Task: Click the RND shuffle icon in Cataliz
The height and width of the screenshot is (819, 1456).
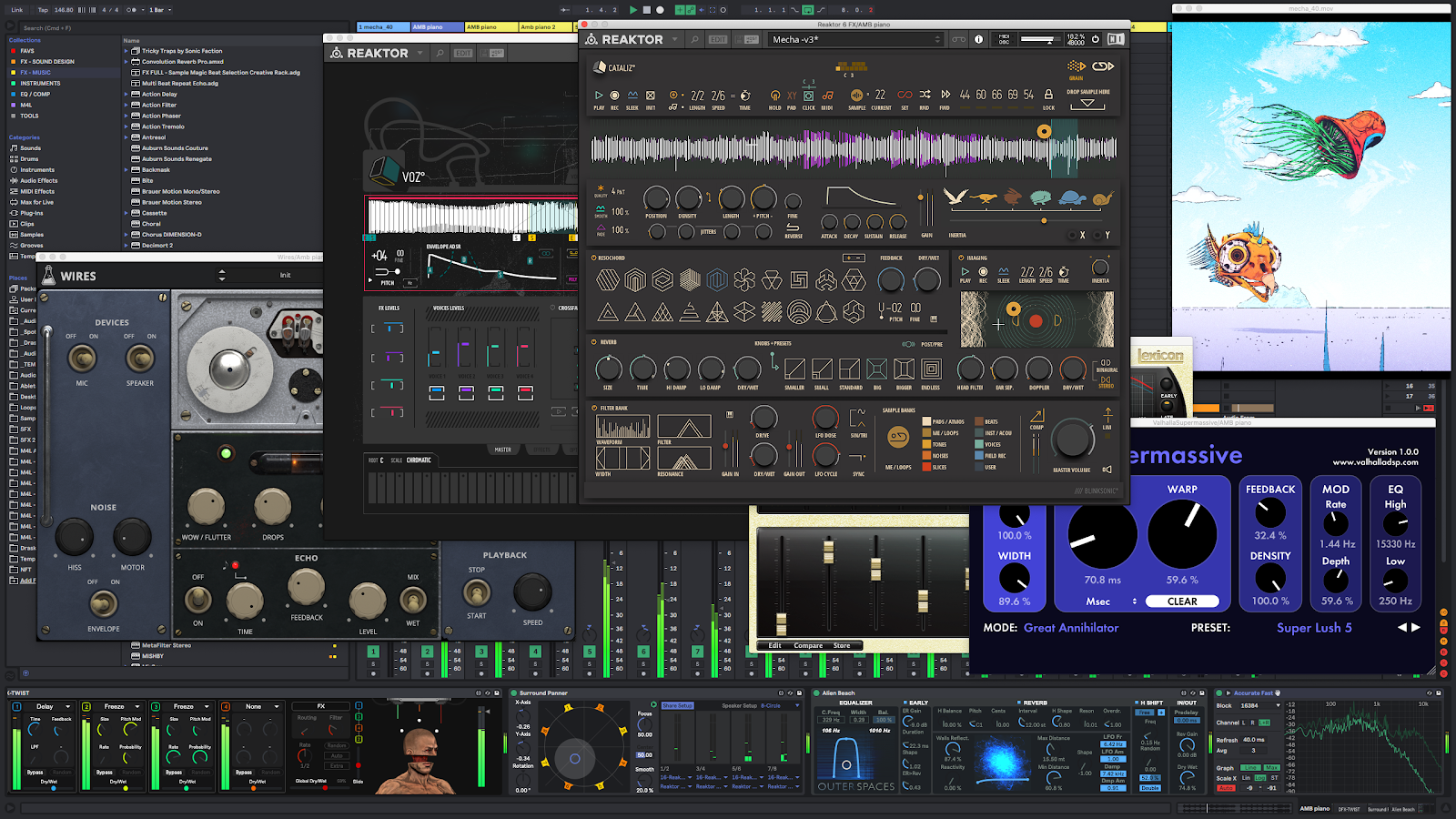Action: (x=925, y=95)
